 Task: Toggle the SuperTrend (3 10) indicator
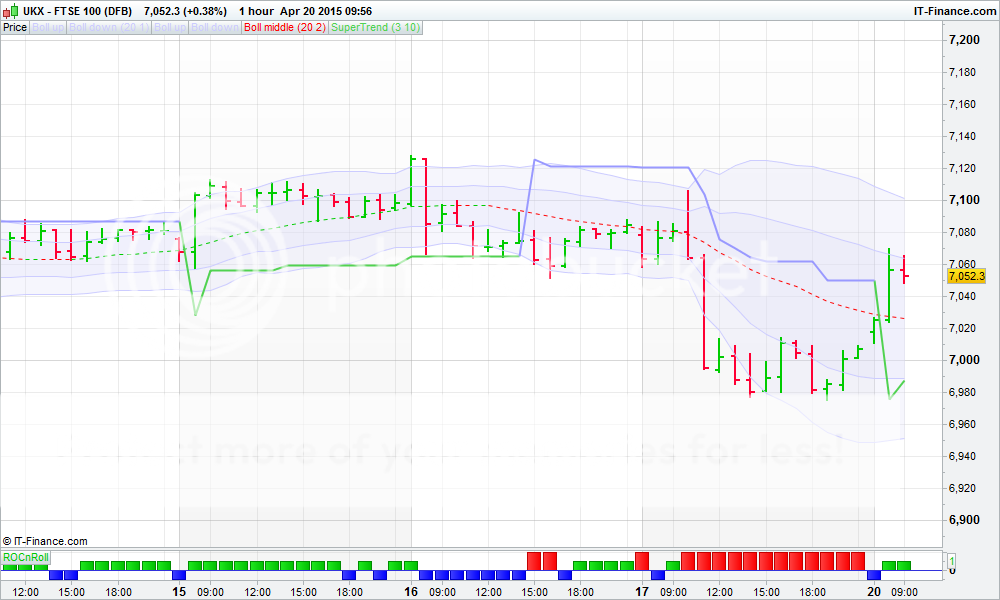[x=375, y=27]
